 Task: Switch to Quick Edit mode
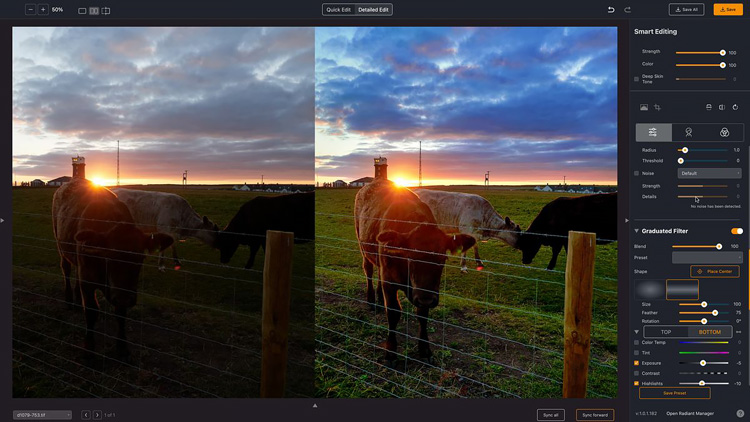tap(339, 10)
